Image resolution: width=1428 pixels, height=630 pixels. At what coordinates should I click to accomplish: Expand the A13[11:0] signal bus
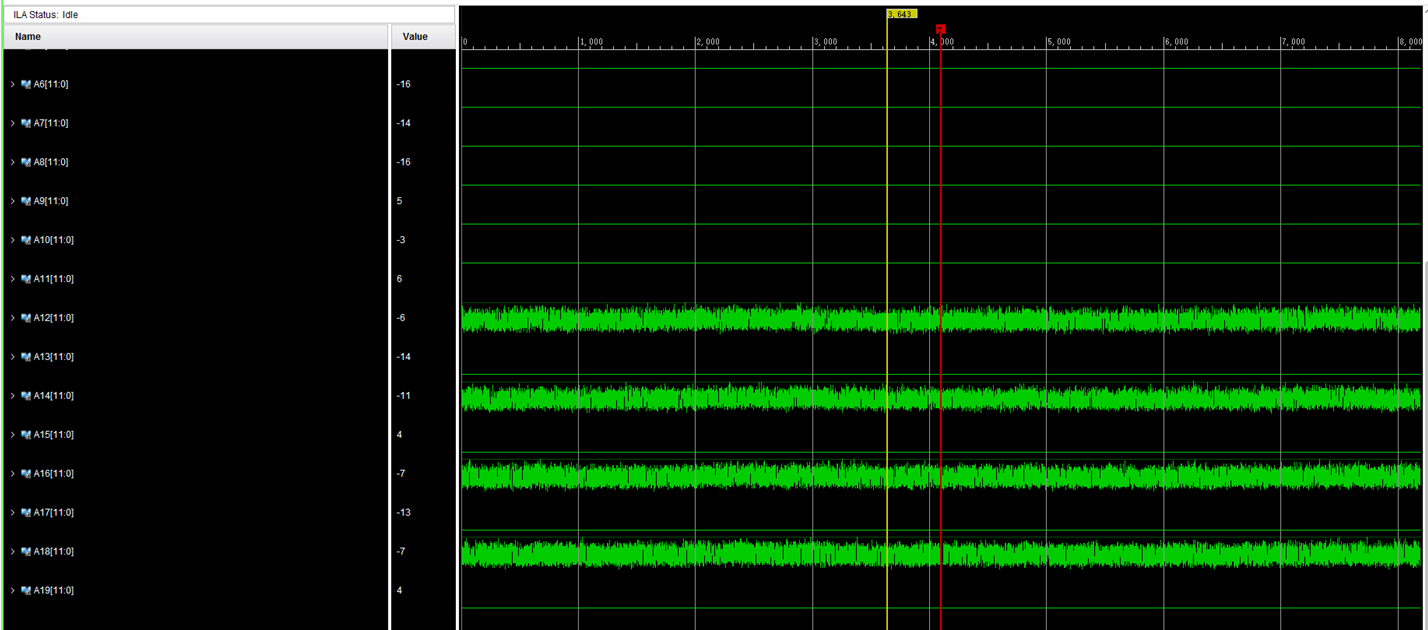point(13,358)
